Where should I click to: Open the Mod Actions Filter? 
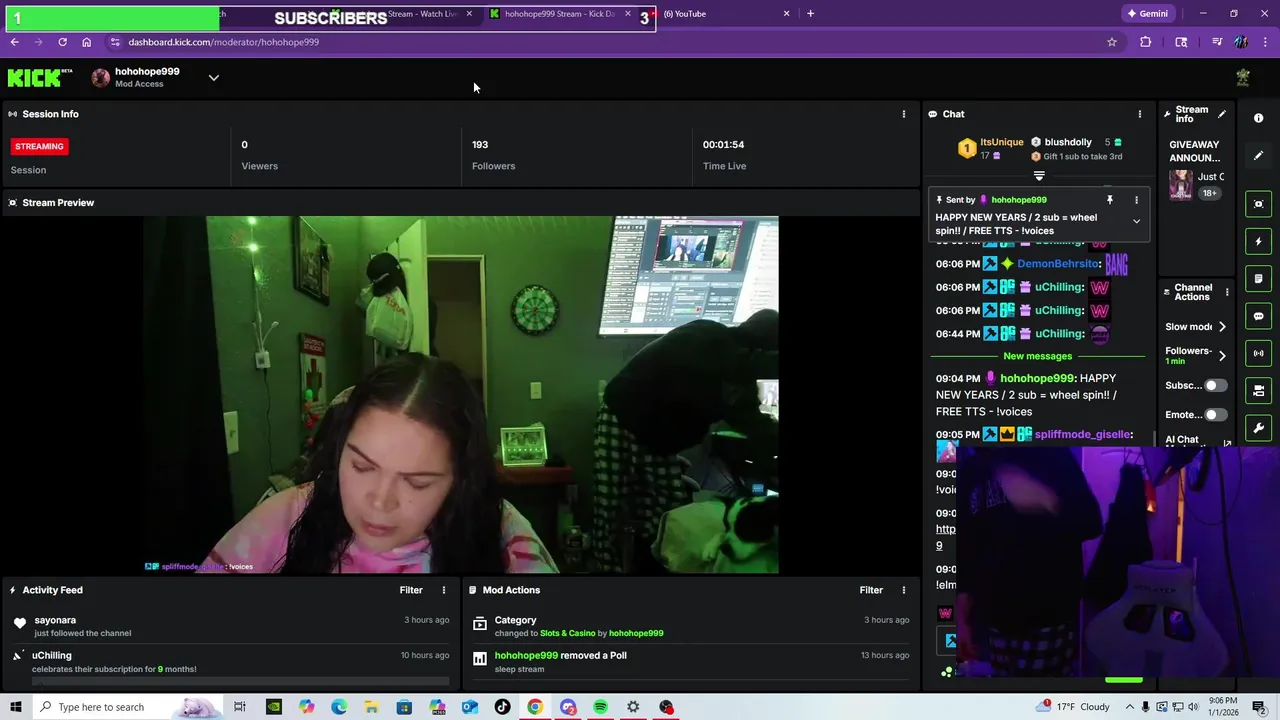tap(871, 590)
